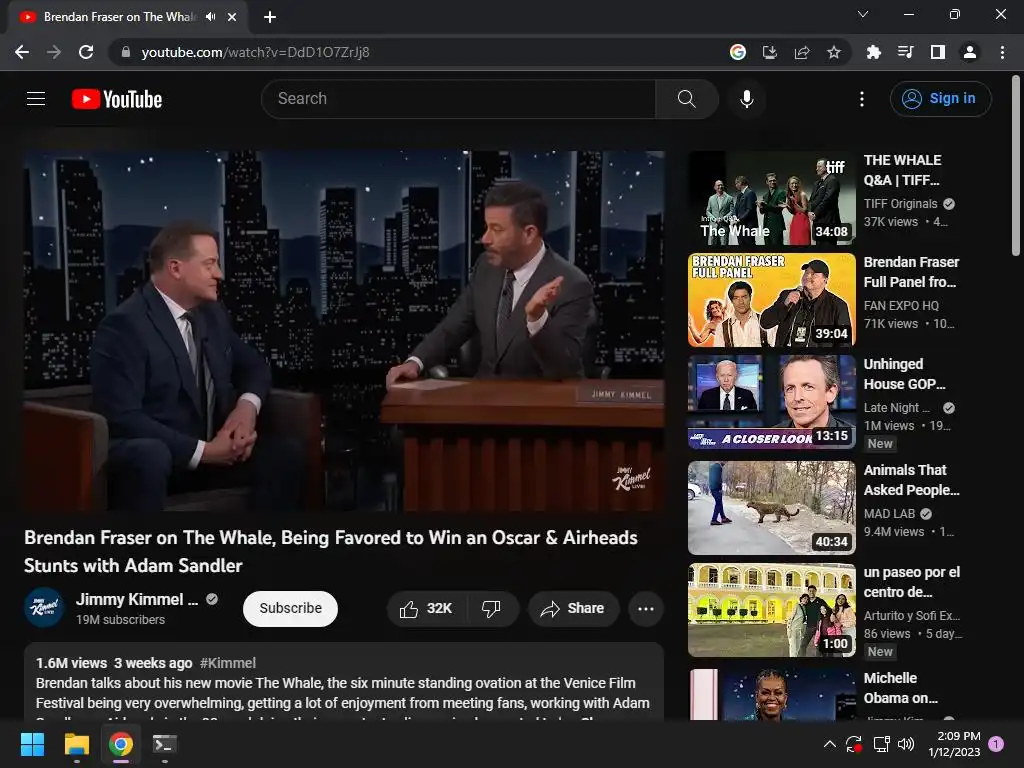Expand the video description text
The image size is (1024, 768).
[344, 682]
